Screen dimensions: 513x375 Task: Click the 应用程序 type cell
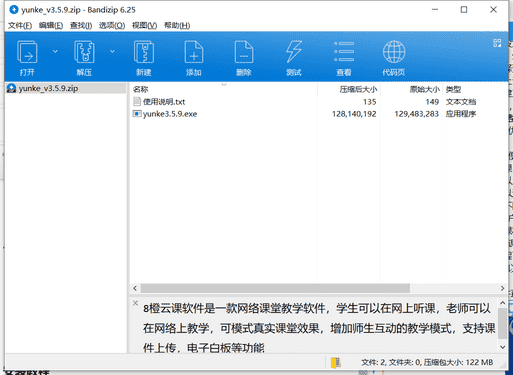click(461, 114)
